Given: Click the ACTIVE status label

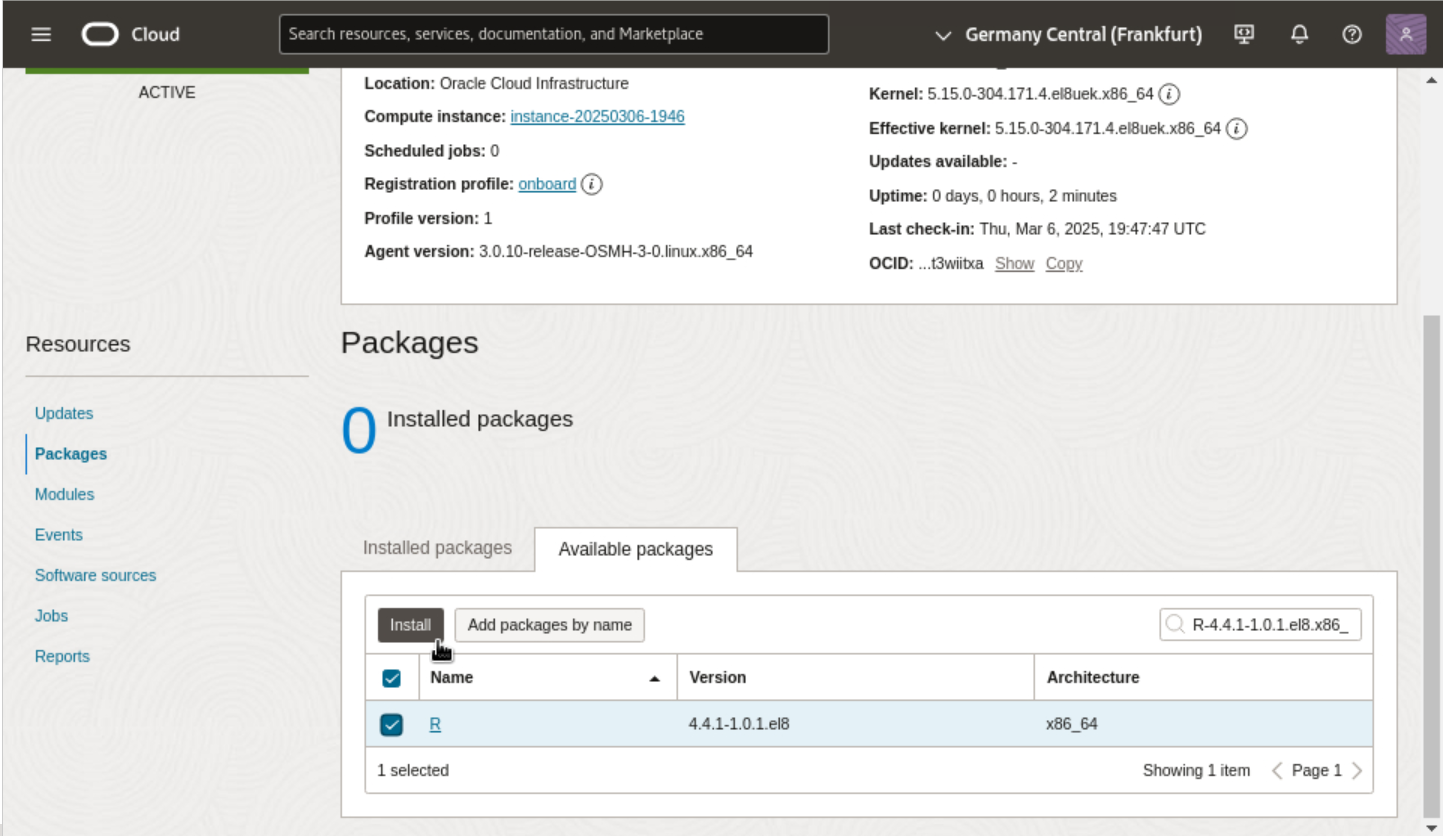Looking at the screenshot, I should [x=167, y=93].
